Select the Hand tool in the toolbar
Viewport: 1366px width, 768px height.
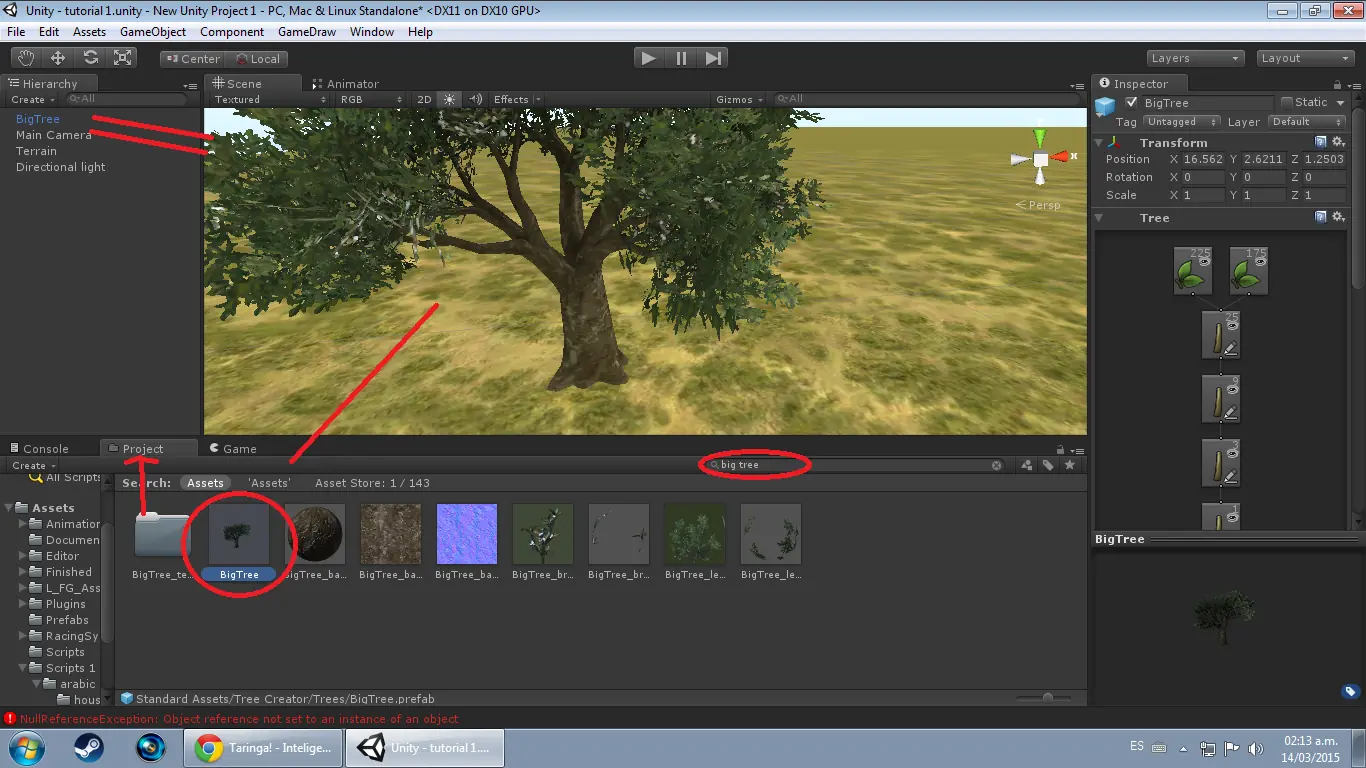[26, 58]
